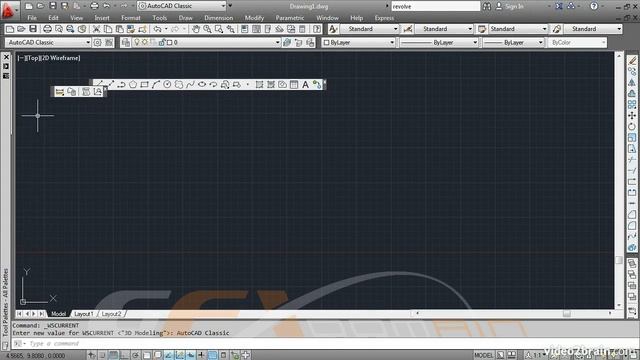
Task: Toggle Ortho Mode in the status bar
Action: 124,355
